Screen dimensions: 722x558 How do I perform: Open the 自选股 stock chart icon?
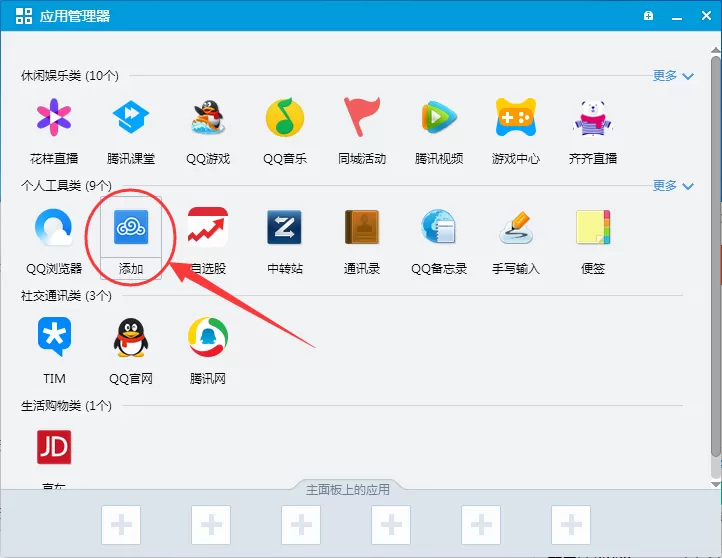click(208, 227)
